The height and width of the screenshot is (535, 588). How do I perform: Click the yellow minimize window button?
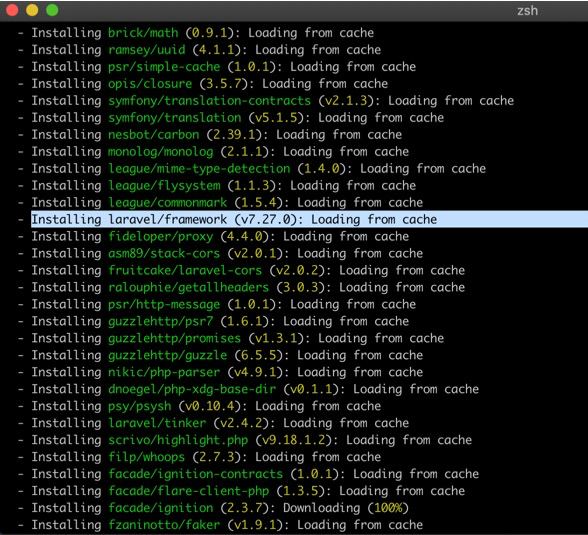tap(32, 10)
